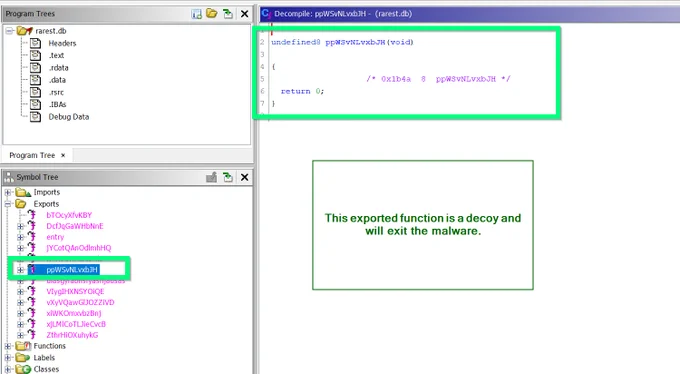The image size is (680, 374).
Task: Close the Program Tree tab
Action: [63, 155]
